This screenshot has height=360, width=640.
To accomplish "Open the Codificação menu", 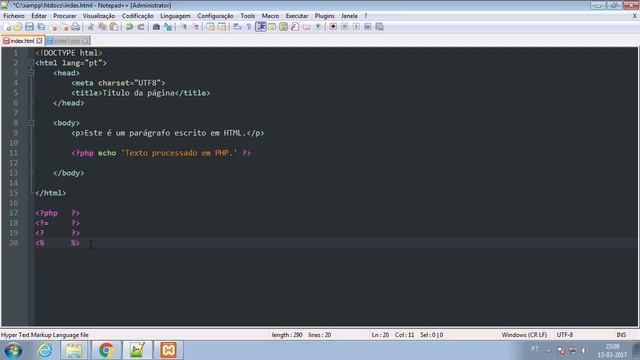I will tap(138, 16).
